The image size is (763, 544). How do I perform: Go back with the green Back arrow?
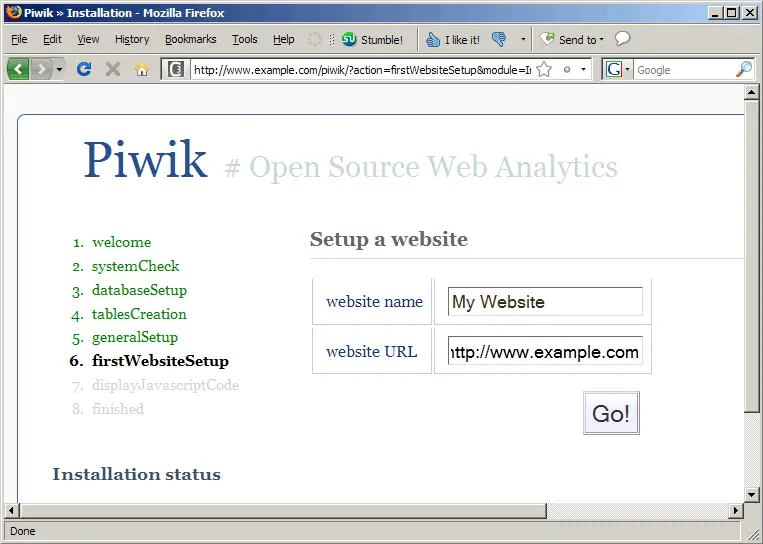[18, 70]
